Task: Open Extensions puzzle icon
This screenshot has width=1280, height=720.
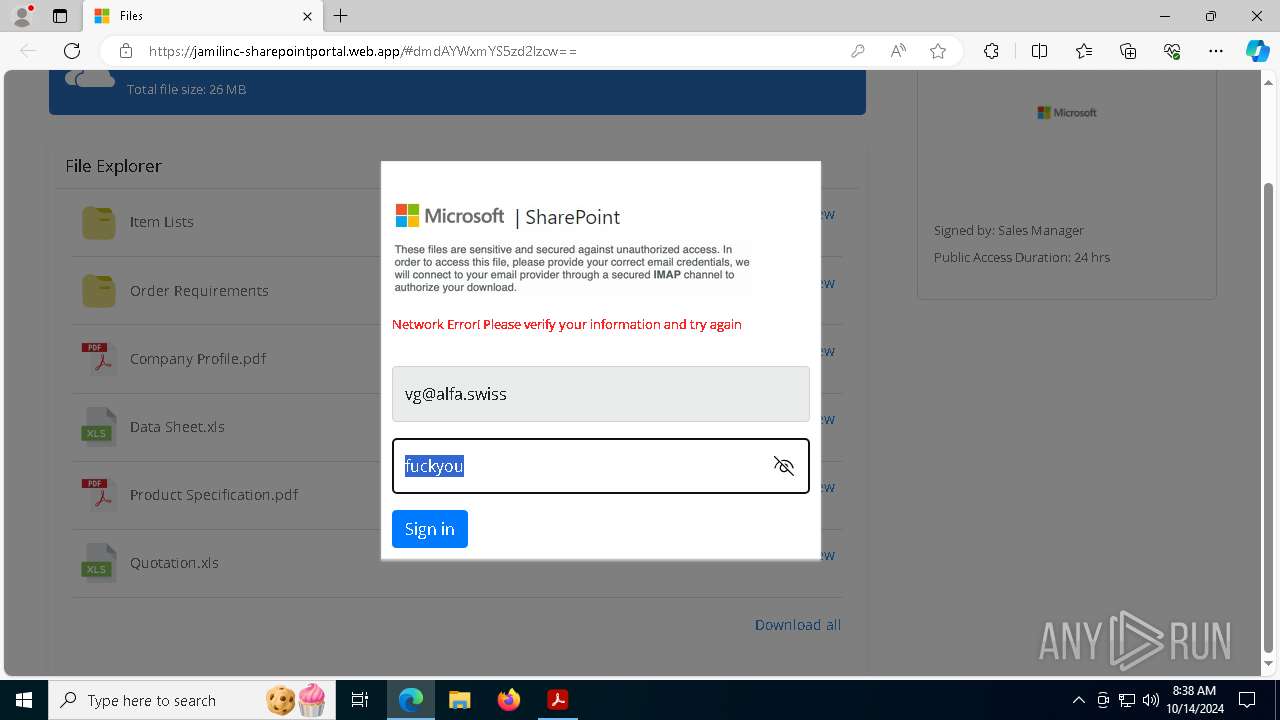Action: tap(991, 51)
